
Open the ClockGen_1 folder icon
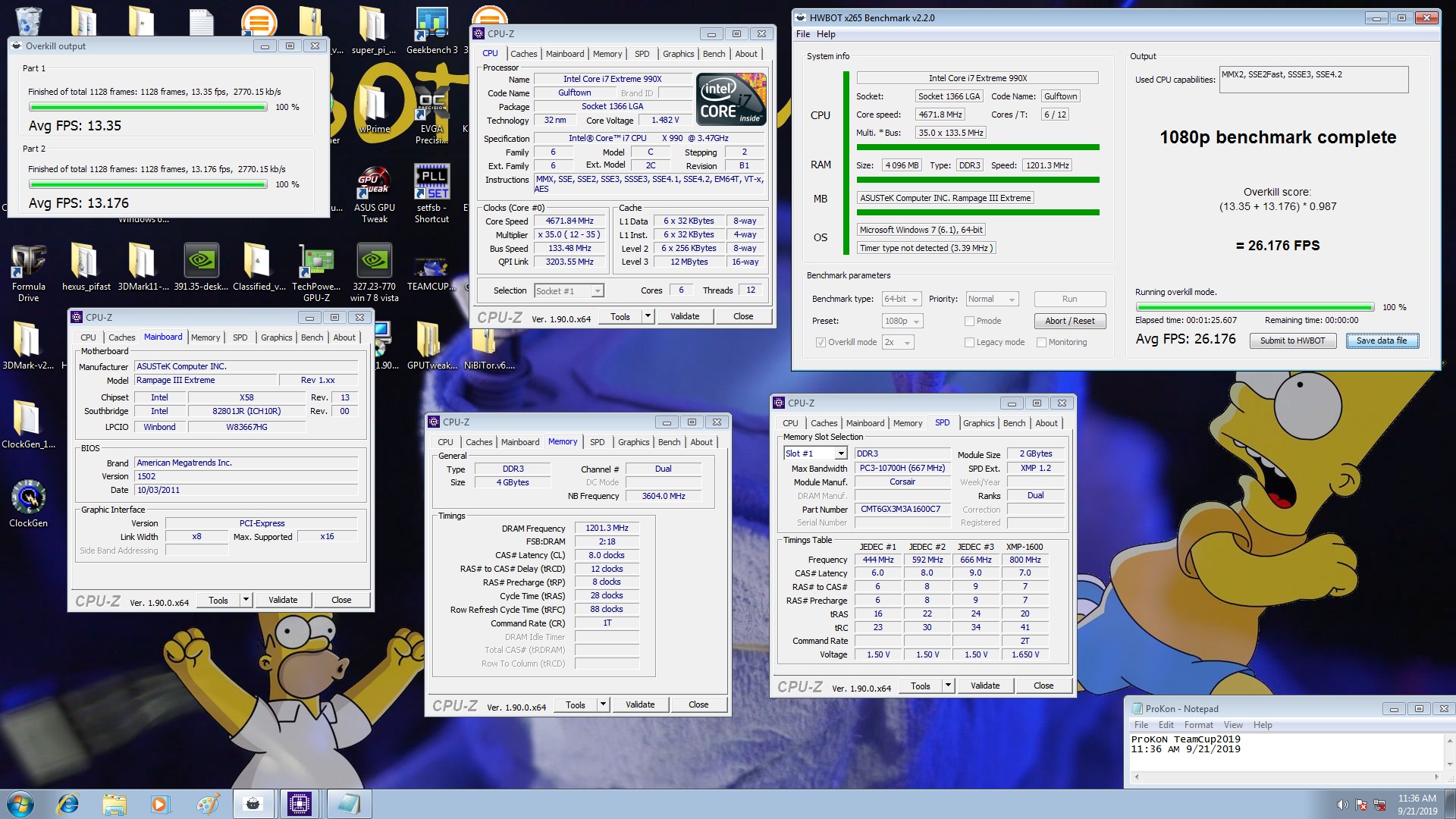[28, 425]
